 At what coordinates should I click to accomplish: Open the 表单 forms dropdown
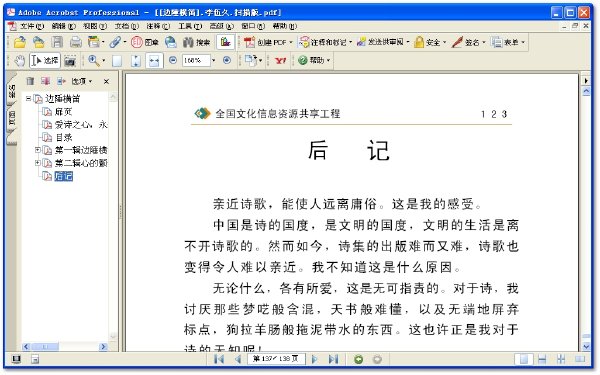508,42
